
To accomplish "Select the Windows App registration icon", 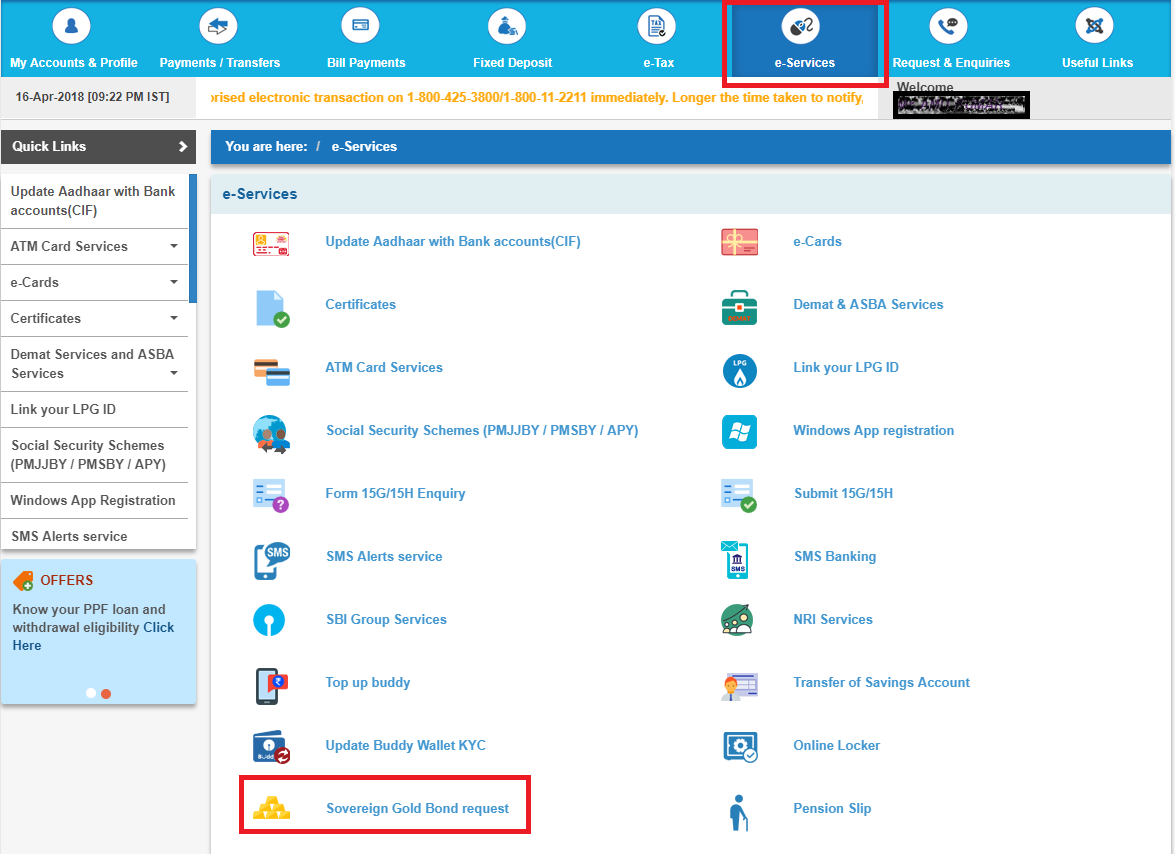I will click(740, 432).
